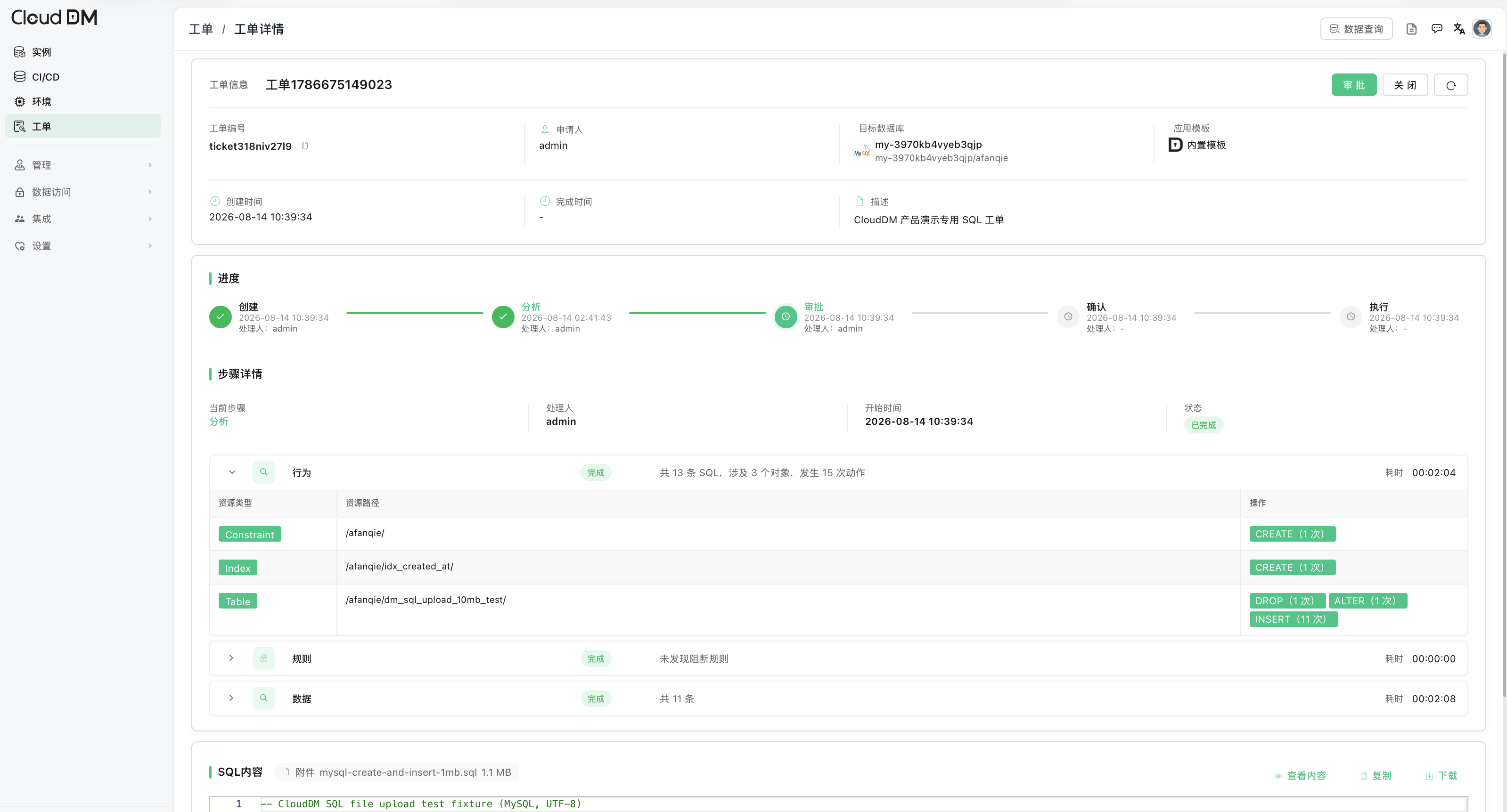Expand the 规则 section
Image resolution: width=1507 pixels, height=812 pixels.
pos(232,658)
